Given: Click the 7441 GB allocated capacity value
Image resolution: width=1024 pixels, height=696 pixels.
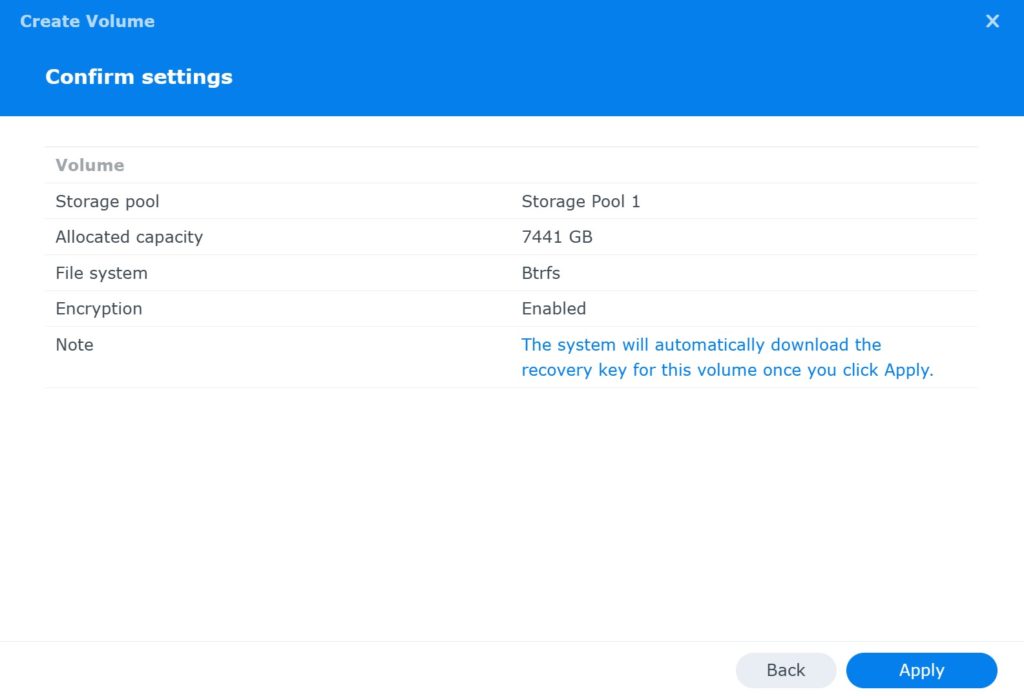Looking at the screenshot, I should coord(556,237).
